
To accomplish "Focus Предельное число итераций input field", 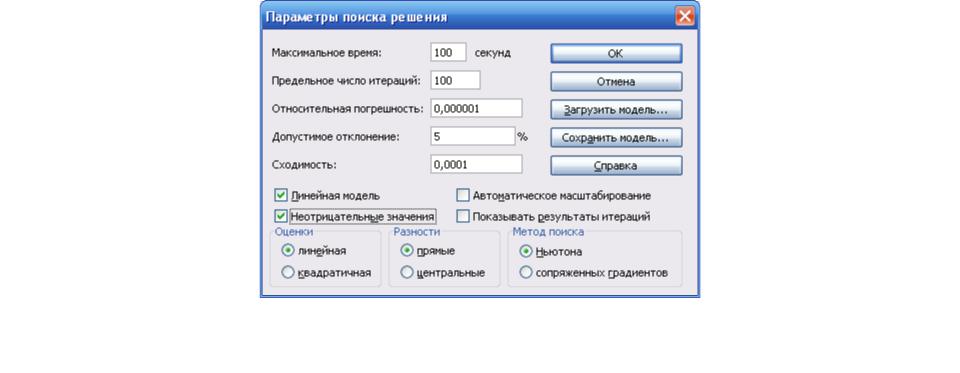I will 456,80.
